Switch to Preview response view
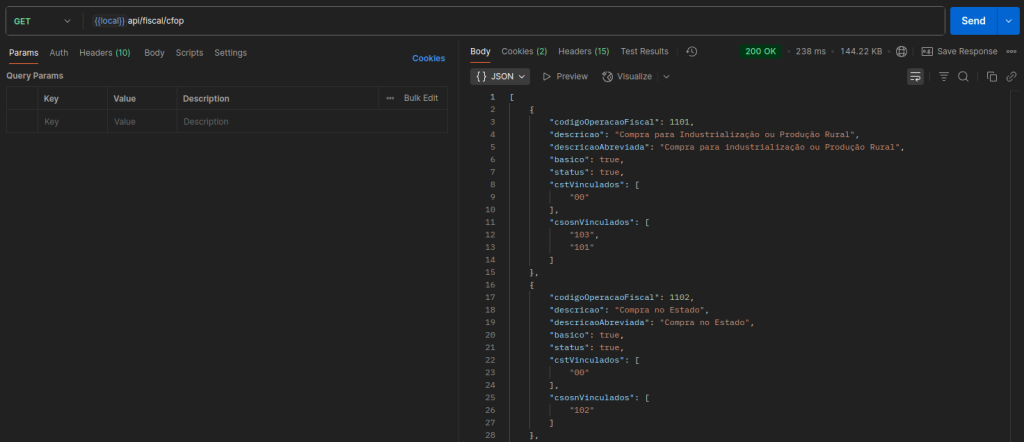 click(565, 76)
